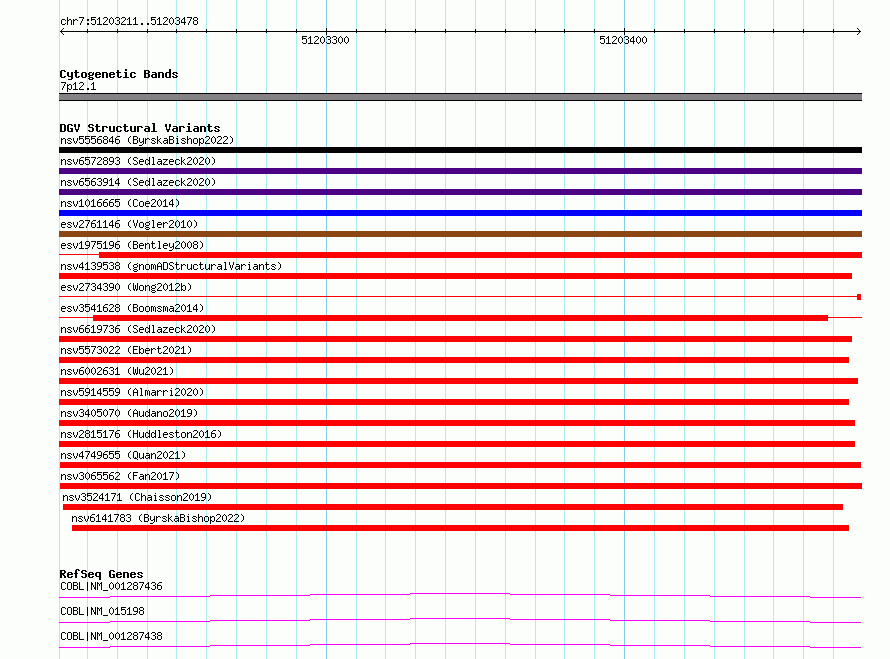
Task: Click the magenta COBL|NM_001287436 intron line
Action: tap(460, 595)
